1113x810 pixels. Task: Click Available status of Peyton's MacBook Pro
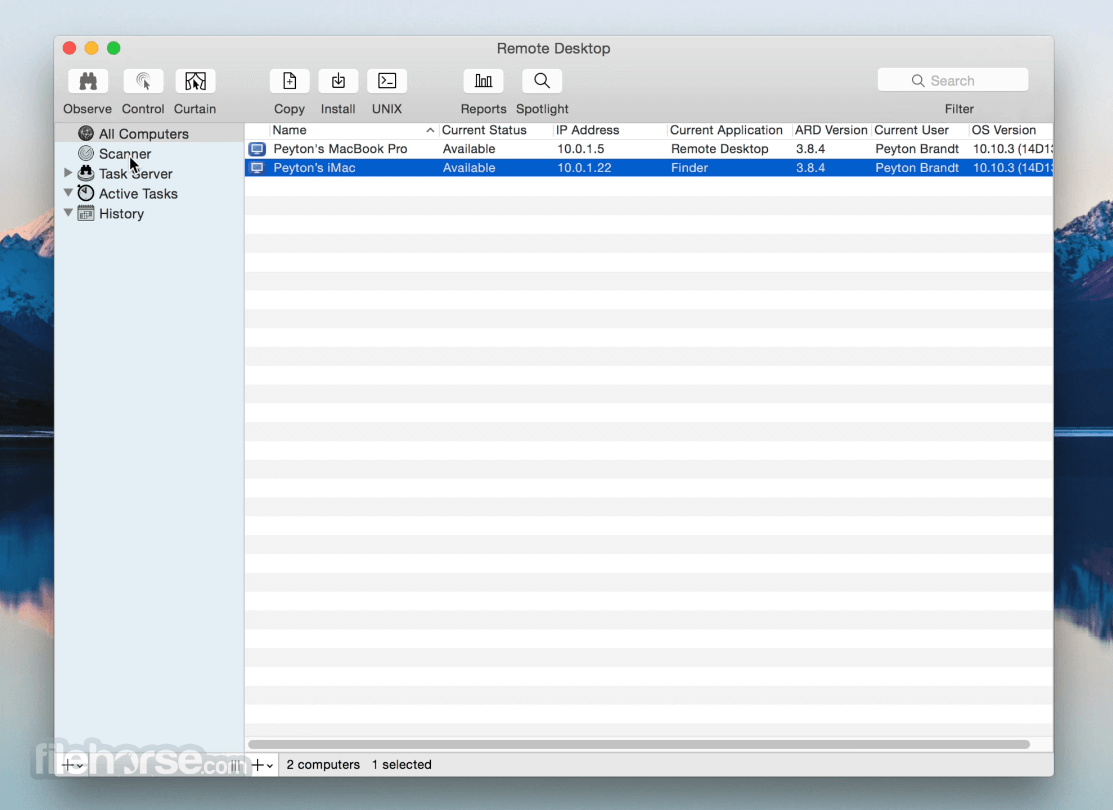469,149
